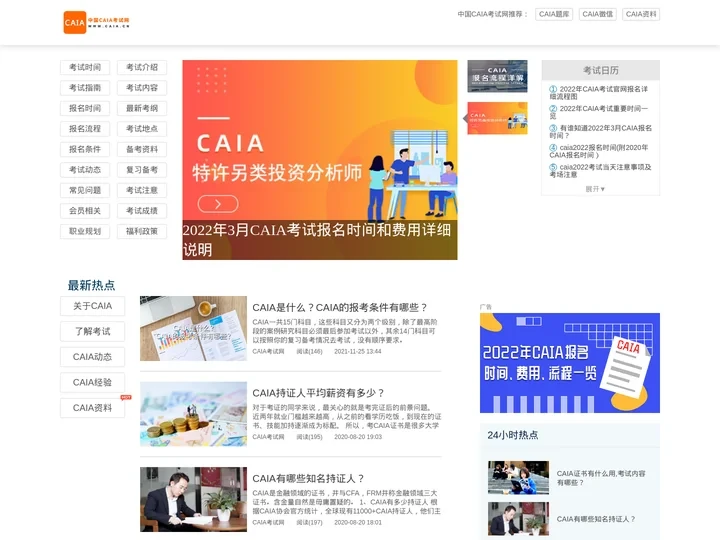Click 报名条件 category

pos(85,149)
